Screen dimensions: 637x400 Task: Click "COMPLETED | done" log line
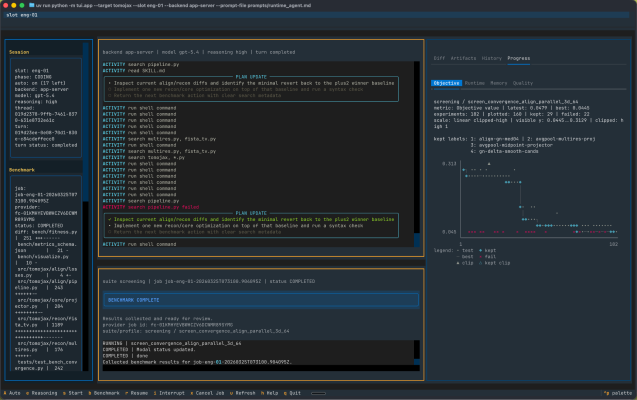[x=126, y=356]
